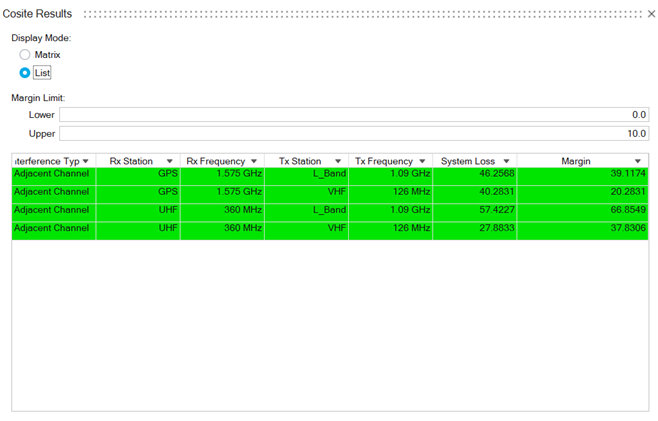658x421 pixels.
Task: Open the Rx Station column filter dropdown
Action: (x=170, y=161)
